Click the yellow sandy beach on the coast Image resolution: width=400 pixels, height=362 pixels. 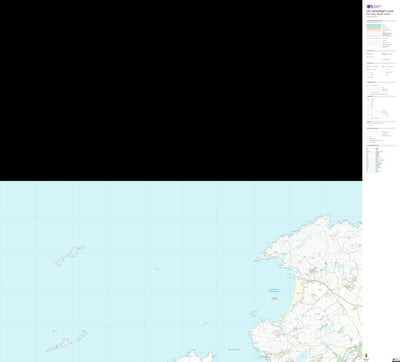pyautogui.click(x=297, y=295)
